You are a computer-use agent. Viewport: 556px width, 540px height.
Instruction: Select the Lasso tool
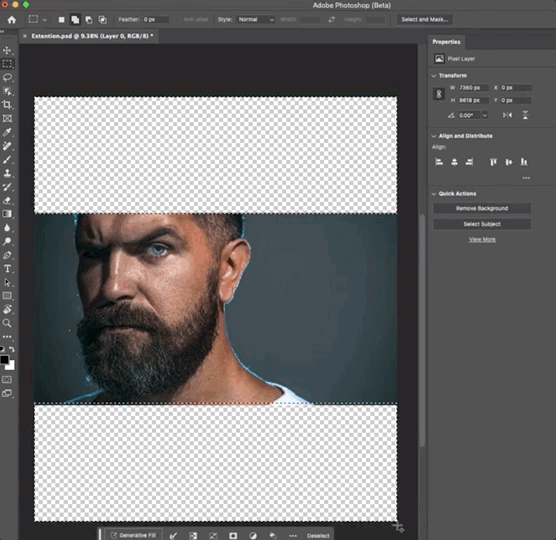pyautogui.click(x=7, y=77)
